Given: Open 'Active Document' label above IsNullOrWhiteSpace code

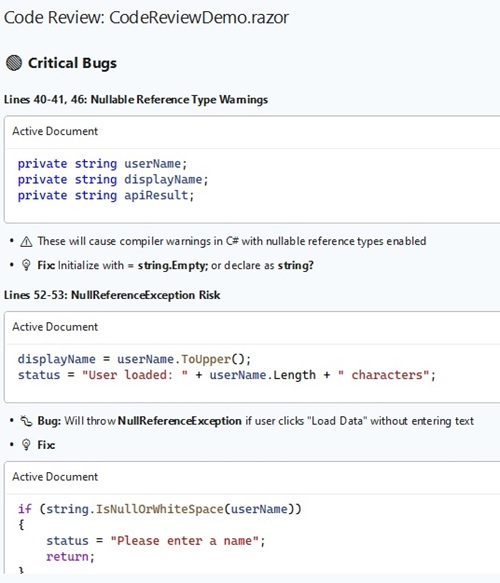Looking at the screenshot, I should point(55,477).
